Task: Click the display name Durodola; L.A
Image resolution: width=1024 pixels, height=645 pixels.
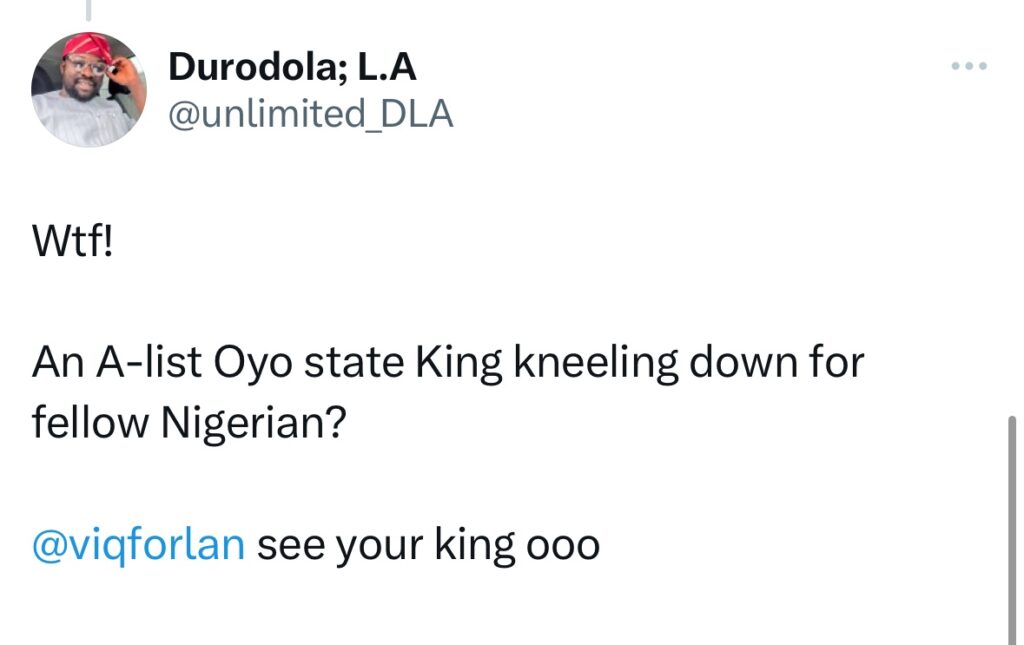Action: pyautogui.click(x=292, y=67)
